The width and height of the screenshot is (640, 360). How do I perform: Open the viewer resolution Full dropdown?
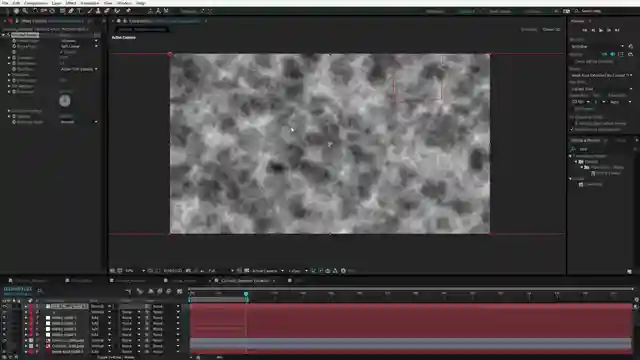(221, 271)
